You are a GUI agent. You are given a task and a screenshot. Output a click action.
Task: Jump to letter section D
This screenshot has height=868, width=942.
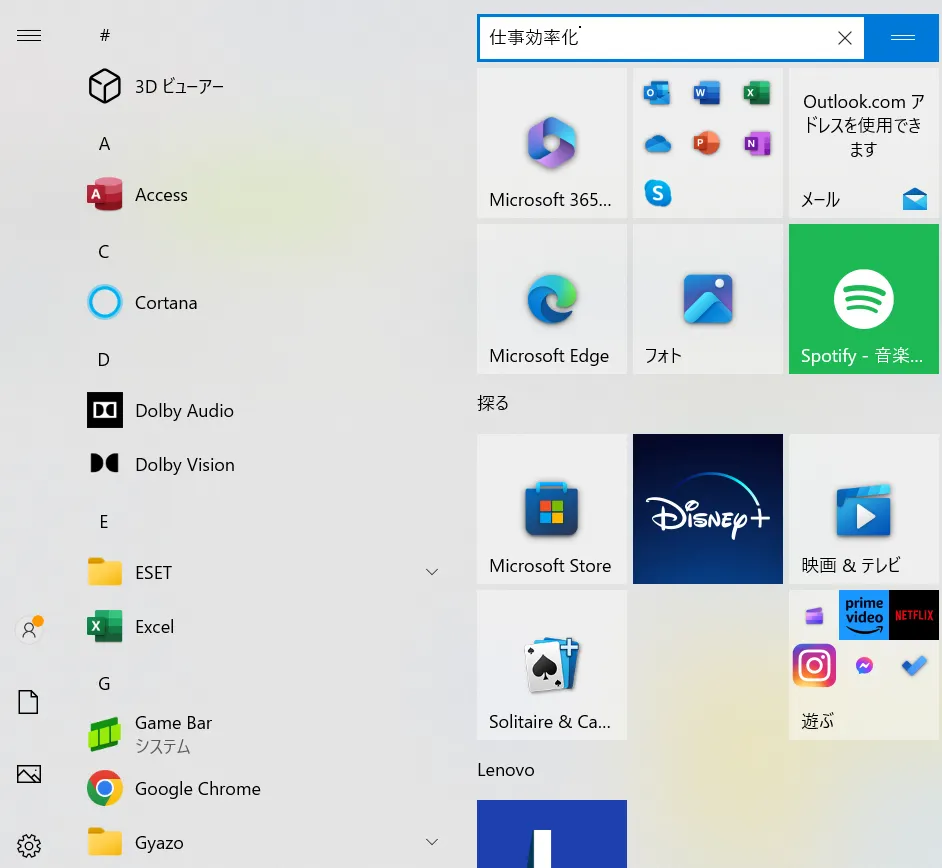(104, 359)
